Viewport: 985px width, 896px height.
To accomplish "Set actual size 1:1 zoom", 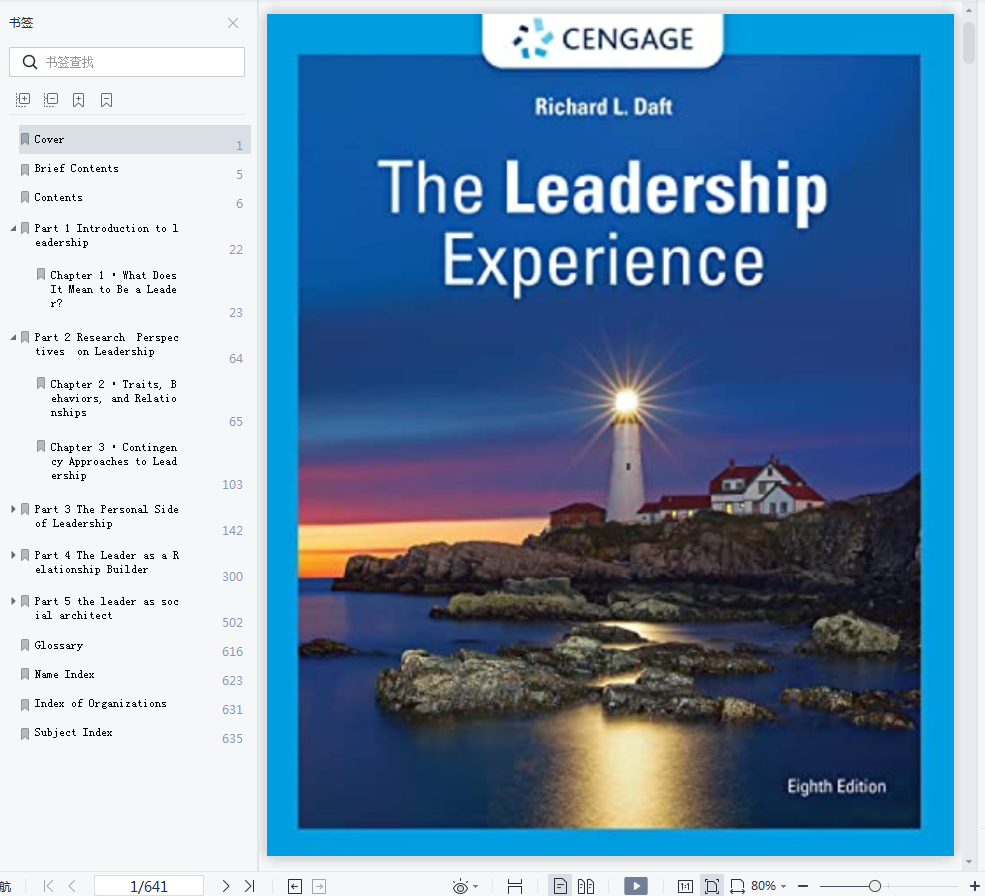I will [685, 887].
